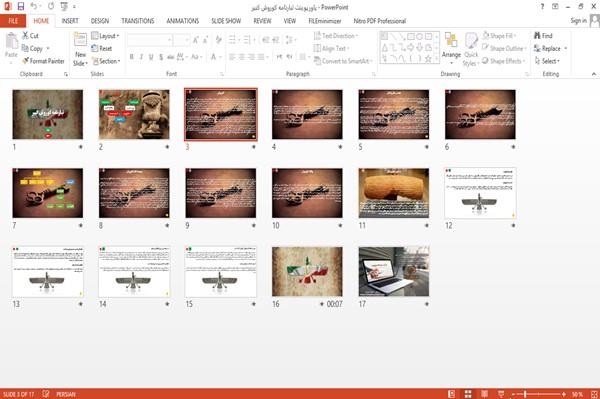Toggle Underline formatting
The width and height of the screenshot is (600, 399).
(x=151, y=57)
